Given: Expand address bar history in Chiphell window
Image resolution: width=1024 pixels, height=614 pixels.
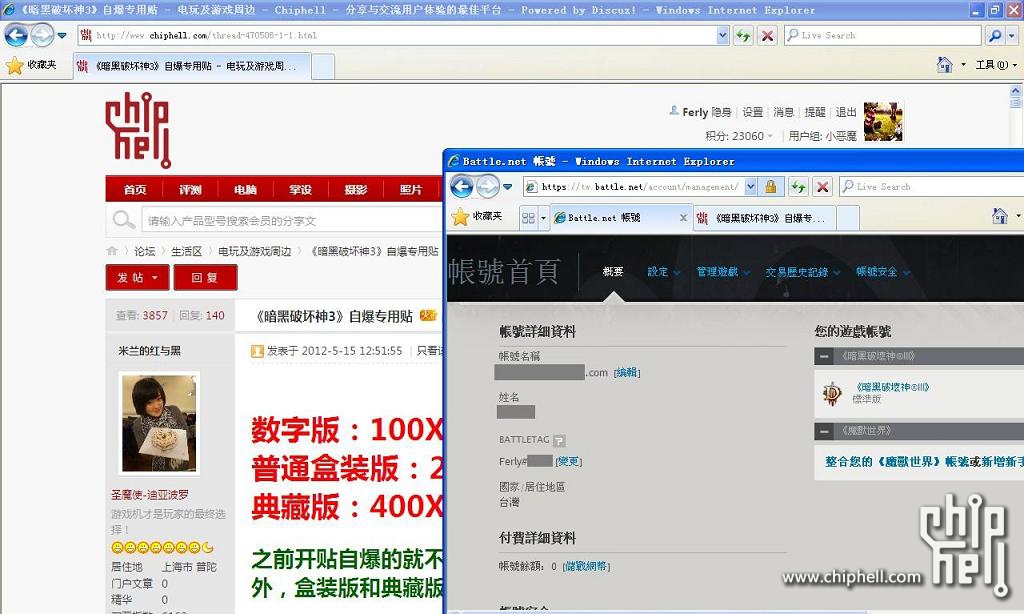Looking at the screenshot, I should pos(722,35).
